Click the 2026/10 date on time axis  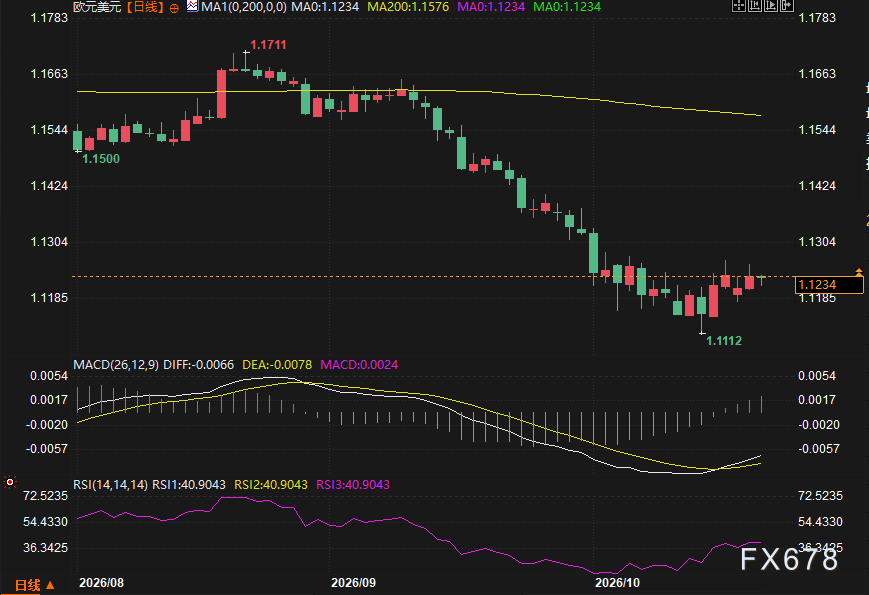tap(617, 583)
